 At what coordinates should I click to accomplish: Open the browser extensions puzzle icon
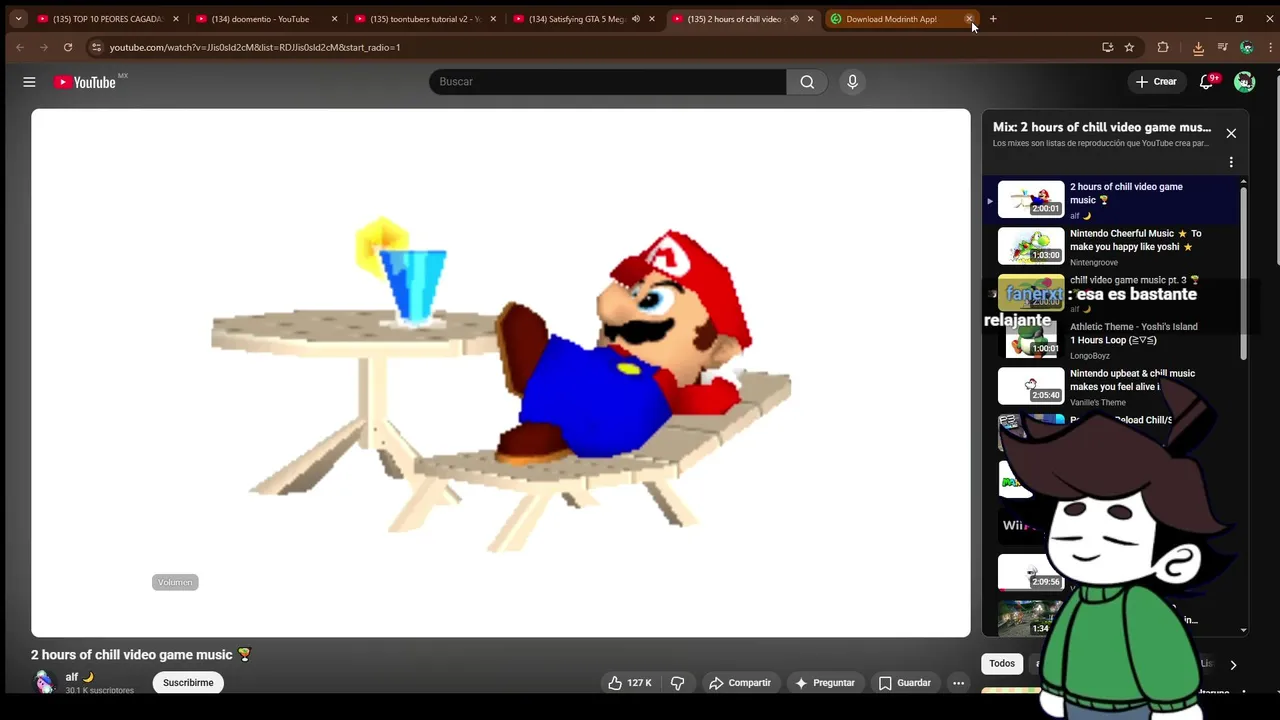coord(1163,47)
